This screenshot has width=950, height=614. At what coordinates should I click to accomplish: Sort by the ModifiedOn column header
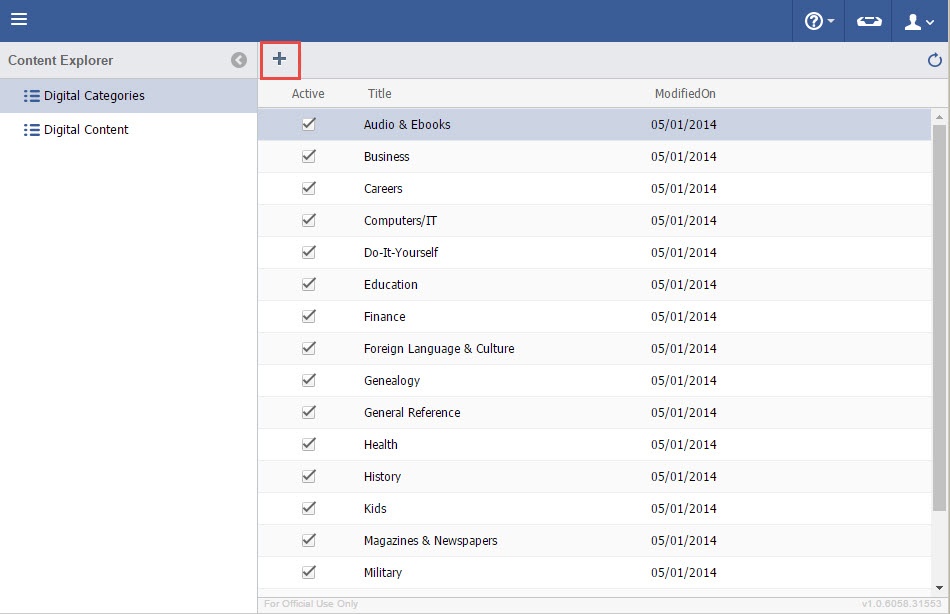685,94
